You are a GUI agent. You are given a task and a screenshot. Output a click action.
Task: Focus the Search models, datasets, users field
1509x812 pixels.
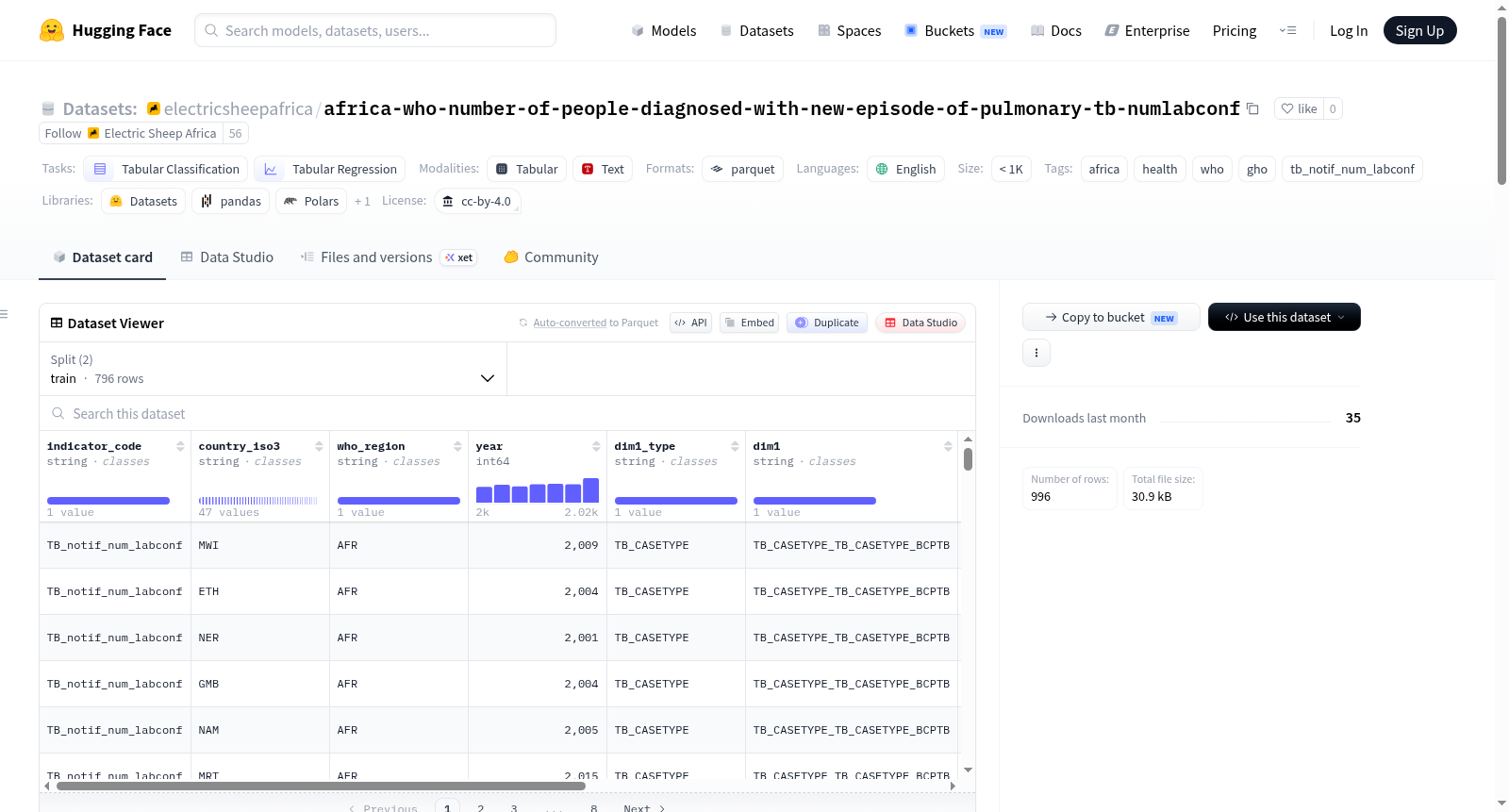click(375, 30)
